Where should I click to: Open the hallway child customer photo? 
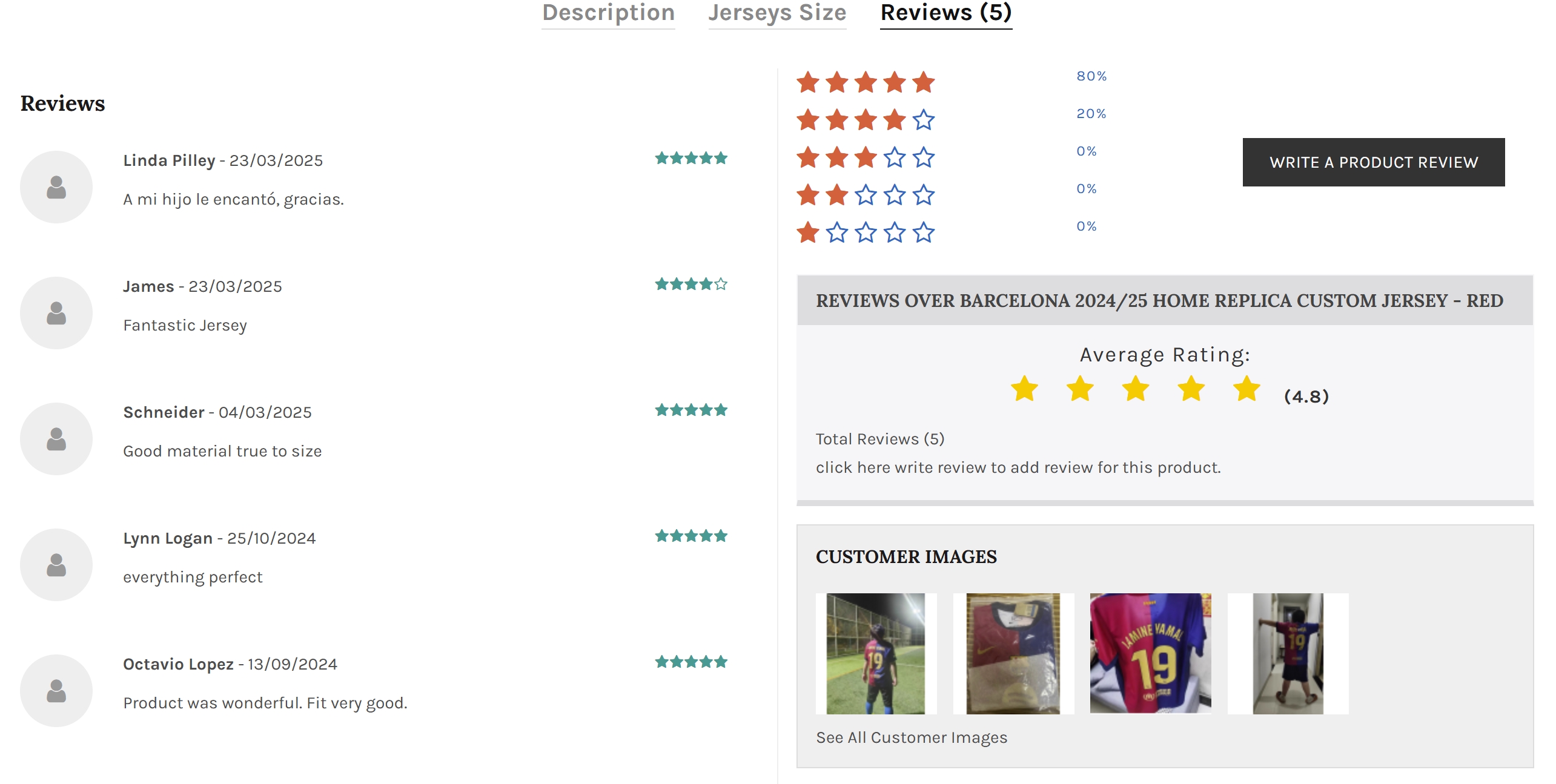point(1288,653)
